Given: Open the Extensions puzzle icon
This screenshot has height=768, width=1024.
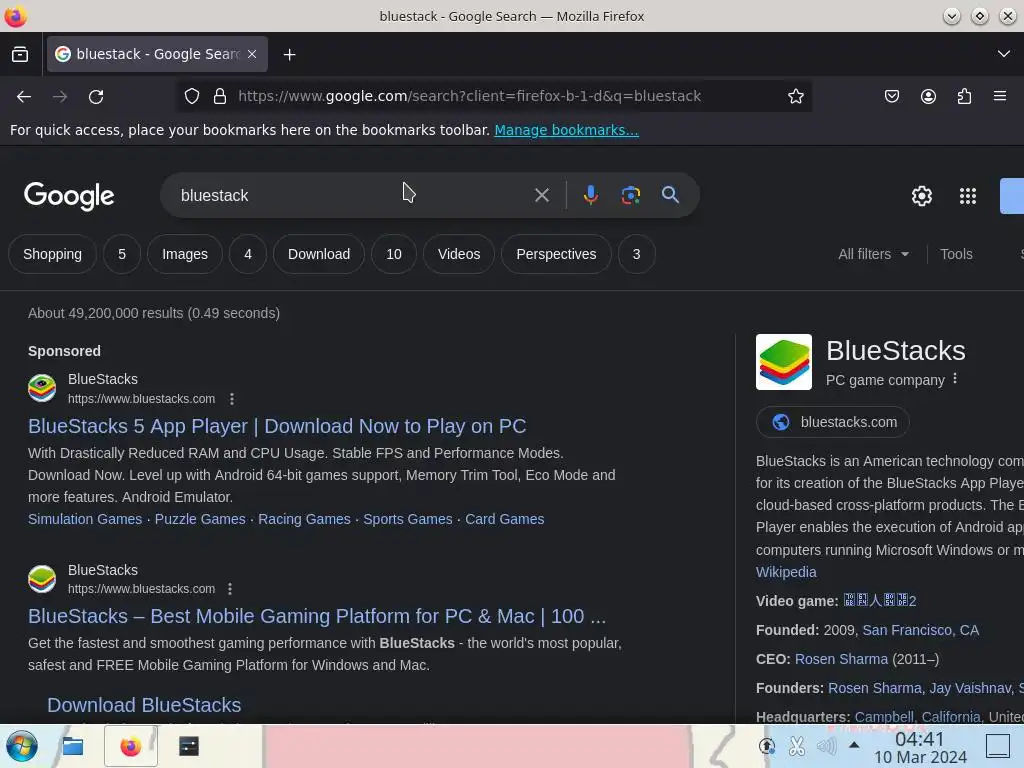Looking at the screenshot, I should 964,97.
